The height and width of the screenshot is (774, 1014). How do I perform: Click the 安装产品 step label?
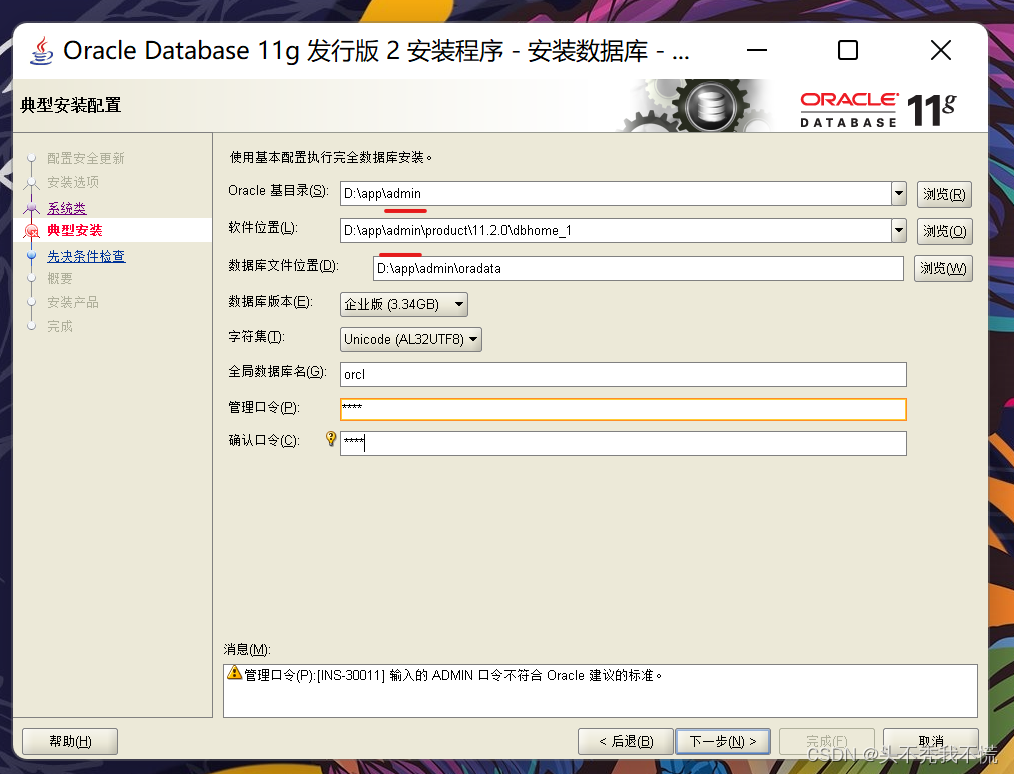pyautogui.click(x=72, y=303)
